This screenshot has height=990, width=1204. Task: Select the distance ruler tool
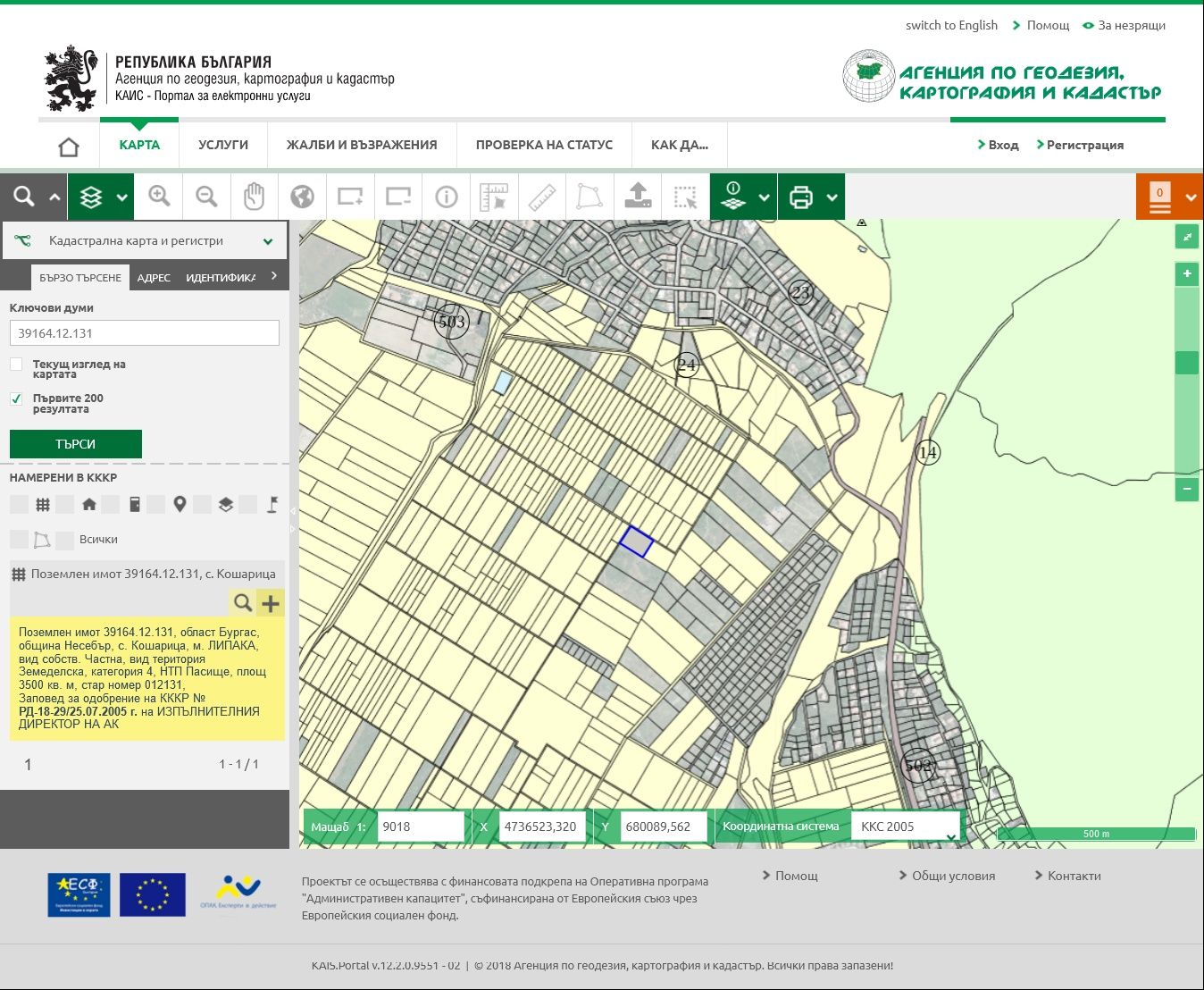[542, 197]
